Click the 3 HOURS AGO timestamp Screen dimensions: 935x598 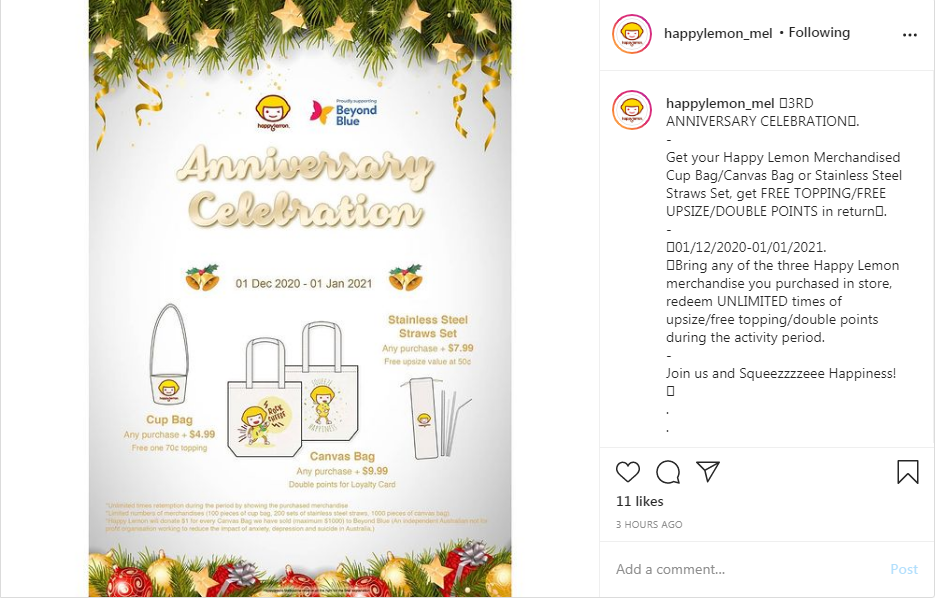click(x=649, y=525)
